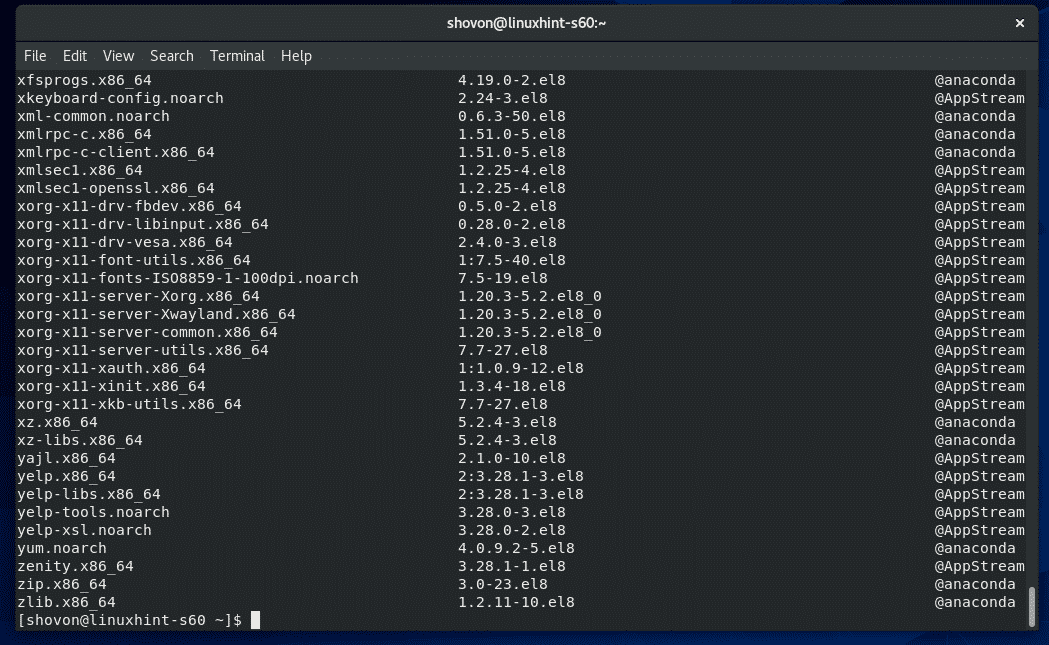
Task: Open the View menu
Action: pos(118,56)
